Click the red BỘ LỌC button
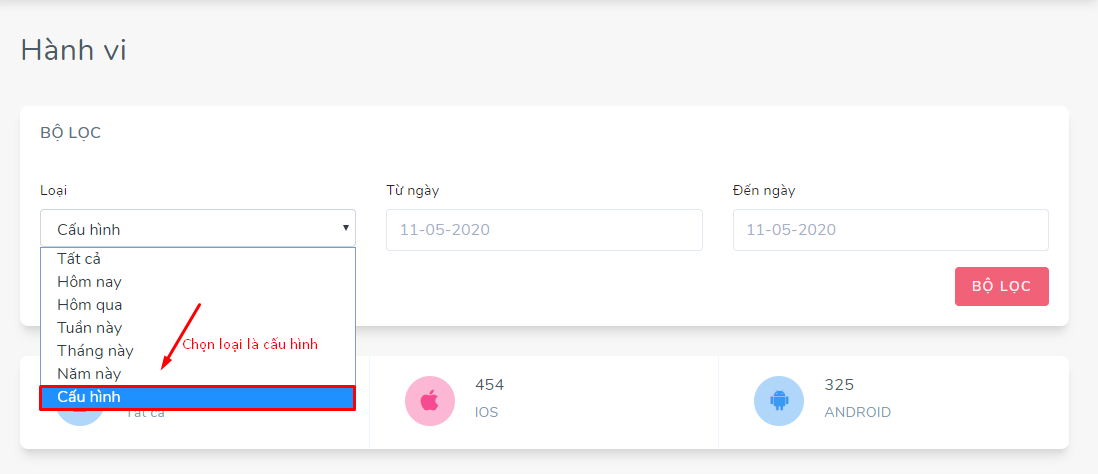This screenshot has width=1098, height=474. click(x=1001, y=286)
